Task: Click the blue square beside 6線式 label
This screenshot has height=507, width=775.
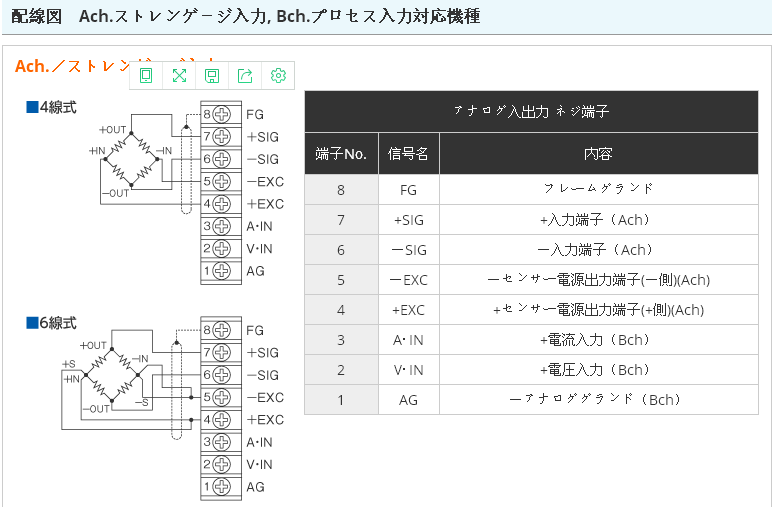Action: (x=31, y=323)
